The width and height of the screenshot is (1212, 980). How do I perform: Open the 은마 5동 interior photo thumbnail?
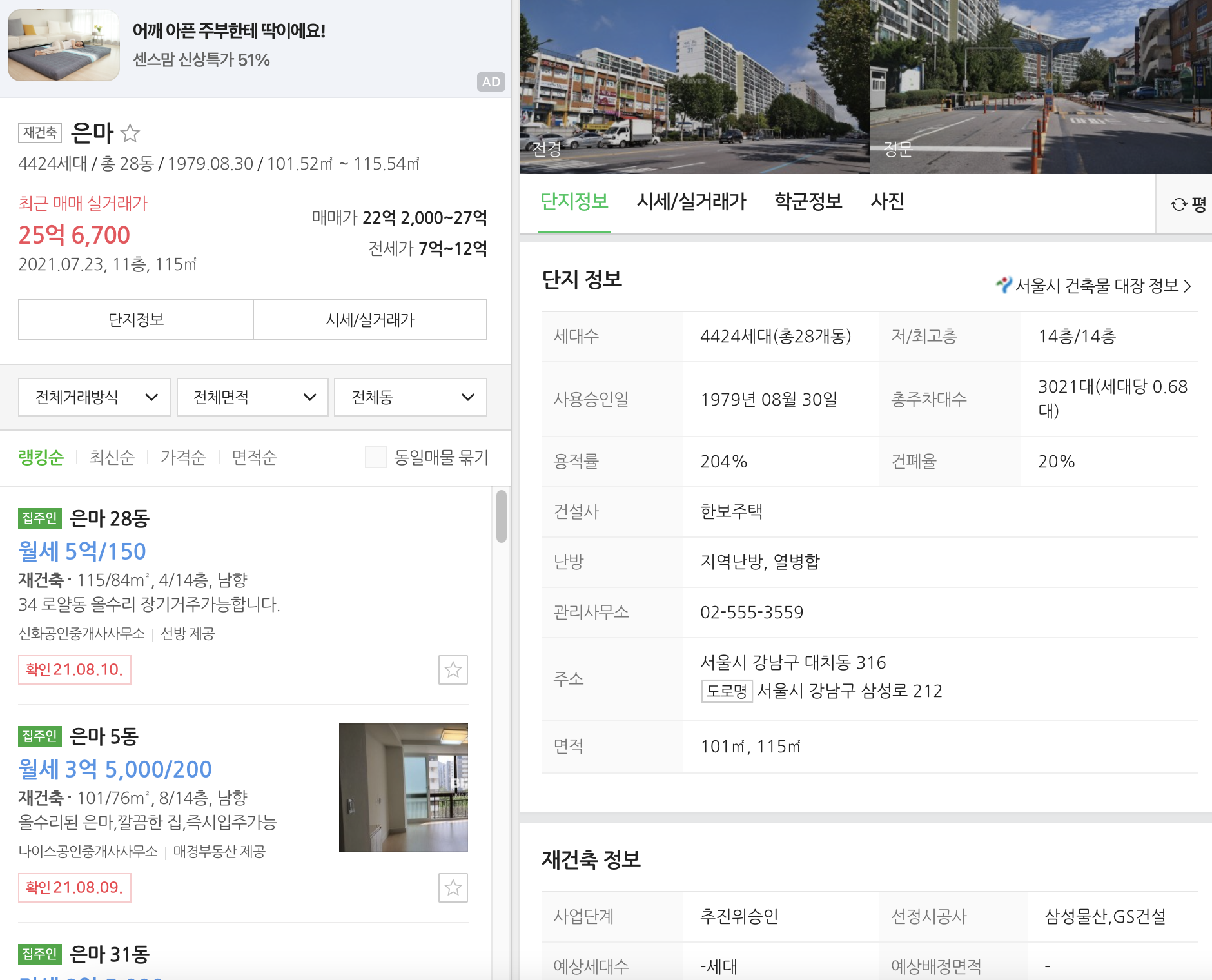coord(404,788)
